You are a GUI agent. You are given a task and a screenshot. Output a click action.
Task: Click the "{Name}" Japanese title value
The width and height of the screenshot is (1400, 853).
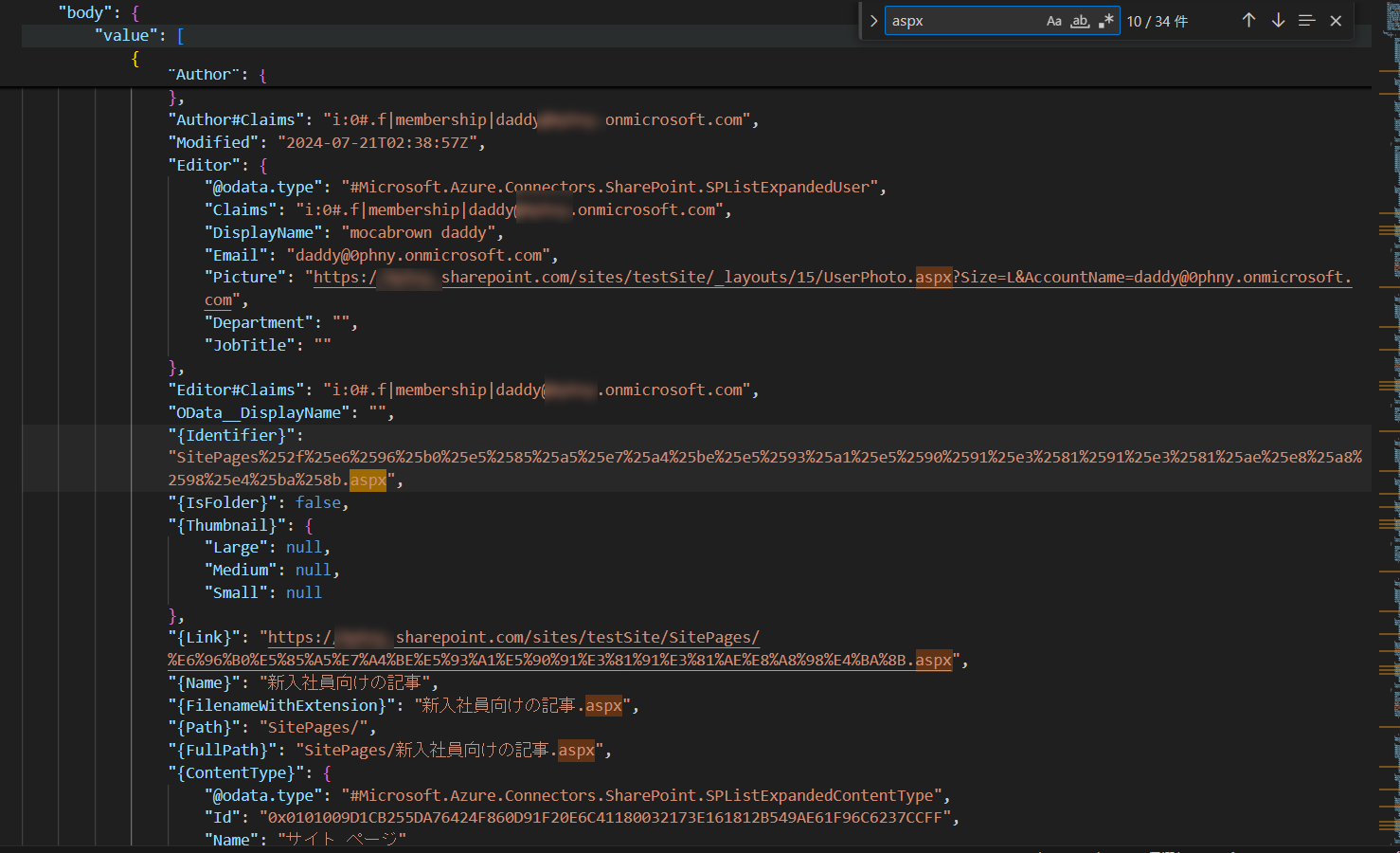point(345,683)
